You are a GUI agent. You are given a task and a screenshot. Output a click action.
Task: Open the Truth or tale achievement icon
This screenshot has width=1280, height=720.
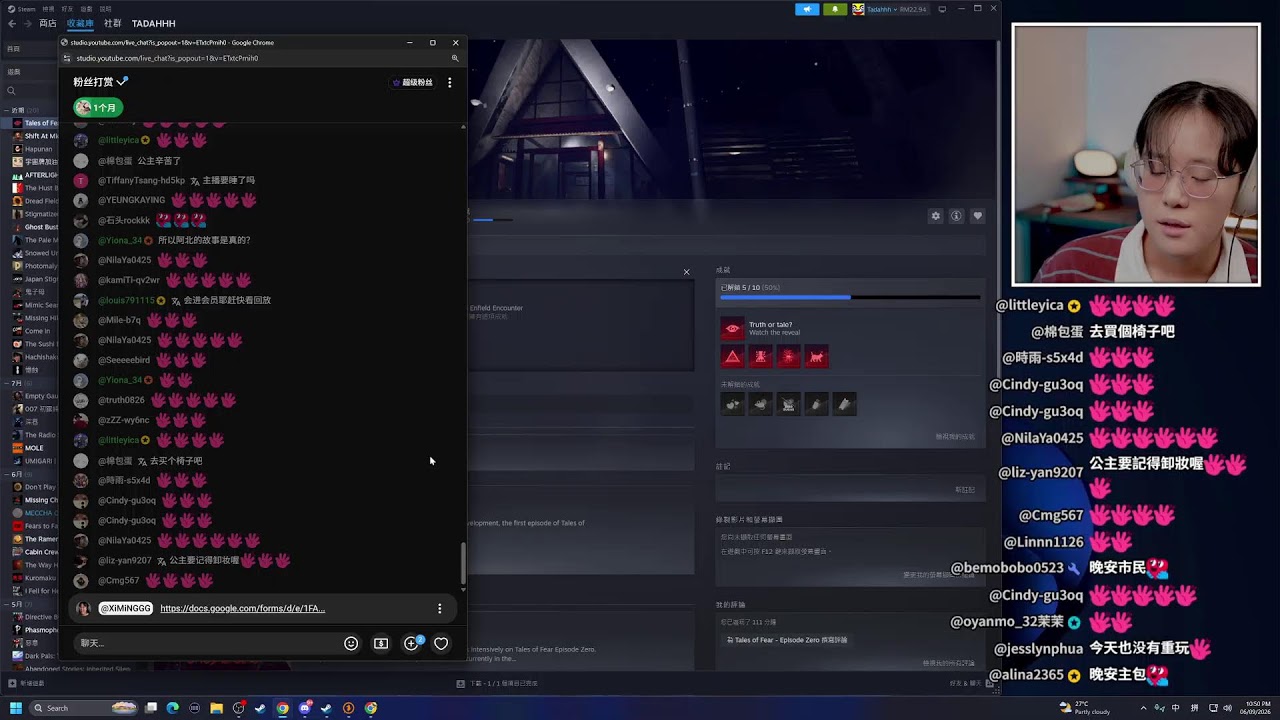733,329
